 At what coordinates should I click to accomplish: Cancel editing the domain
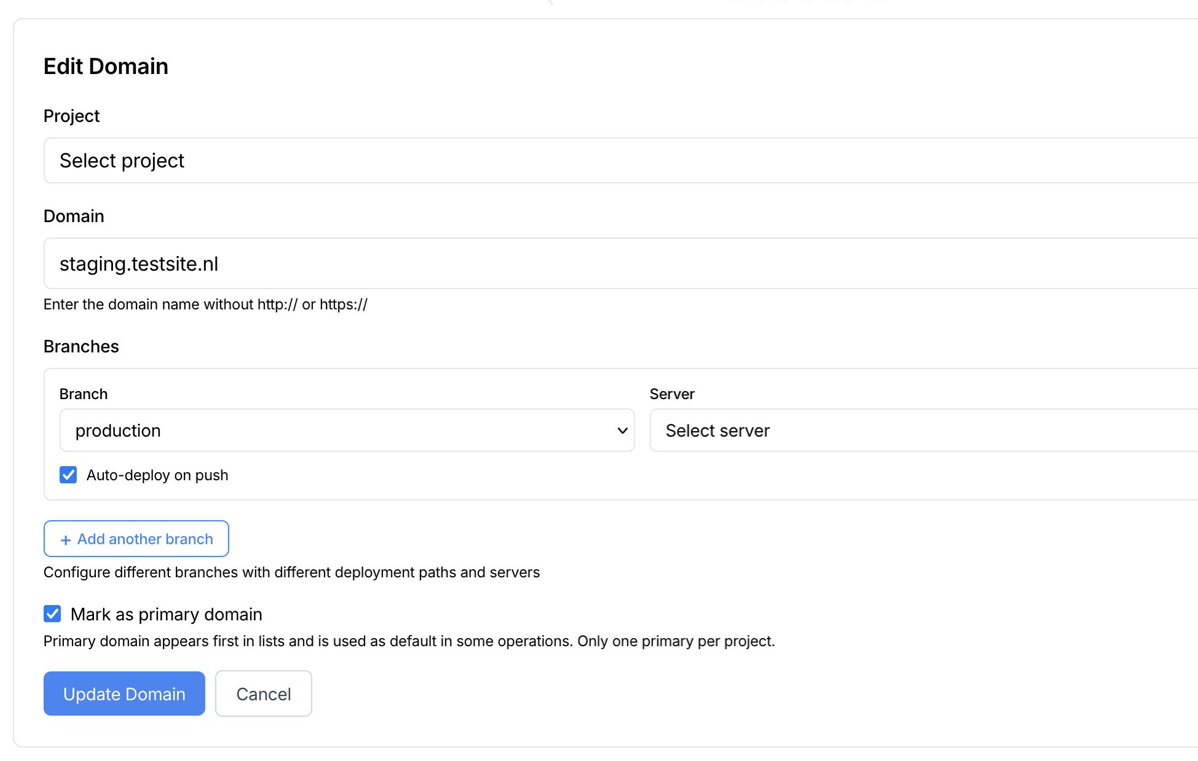263,693
